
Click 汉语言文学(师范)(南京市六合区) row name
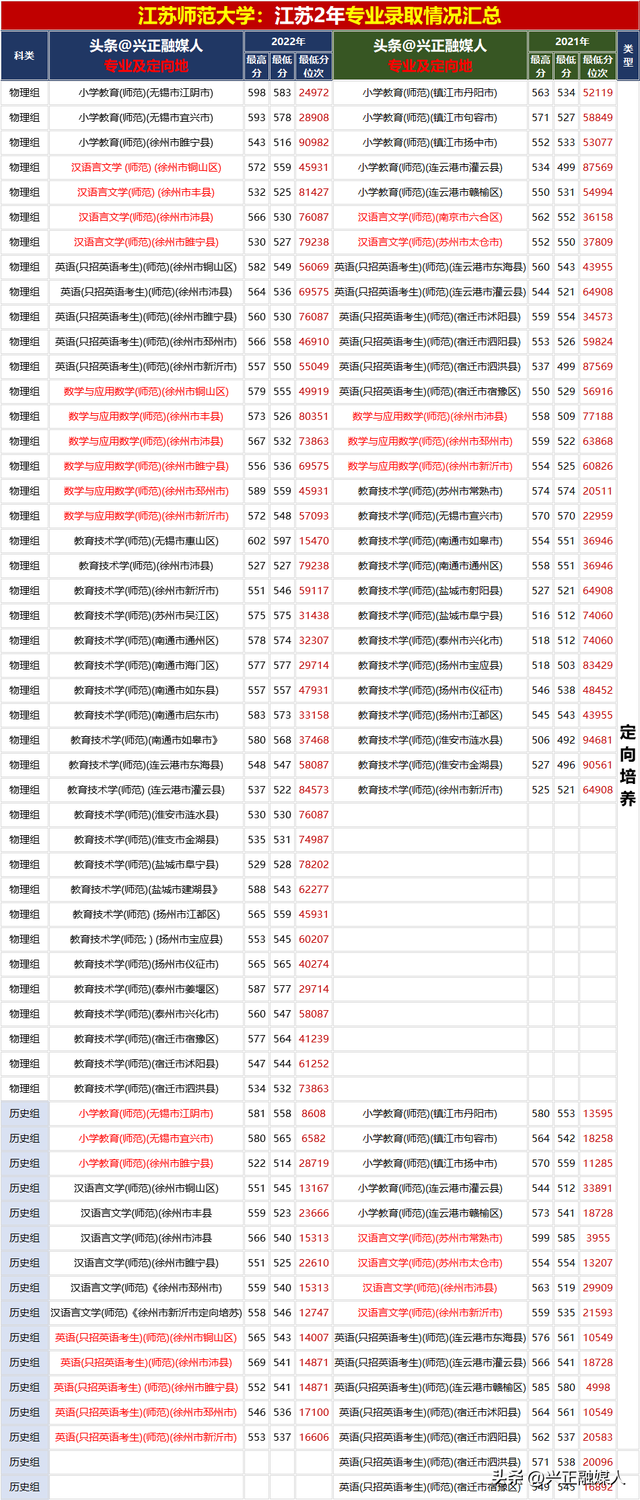pyautogui.click(x=430, y=217)
